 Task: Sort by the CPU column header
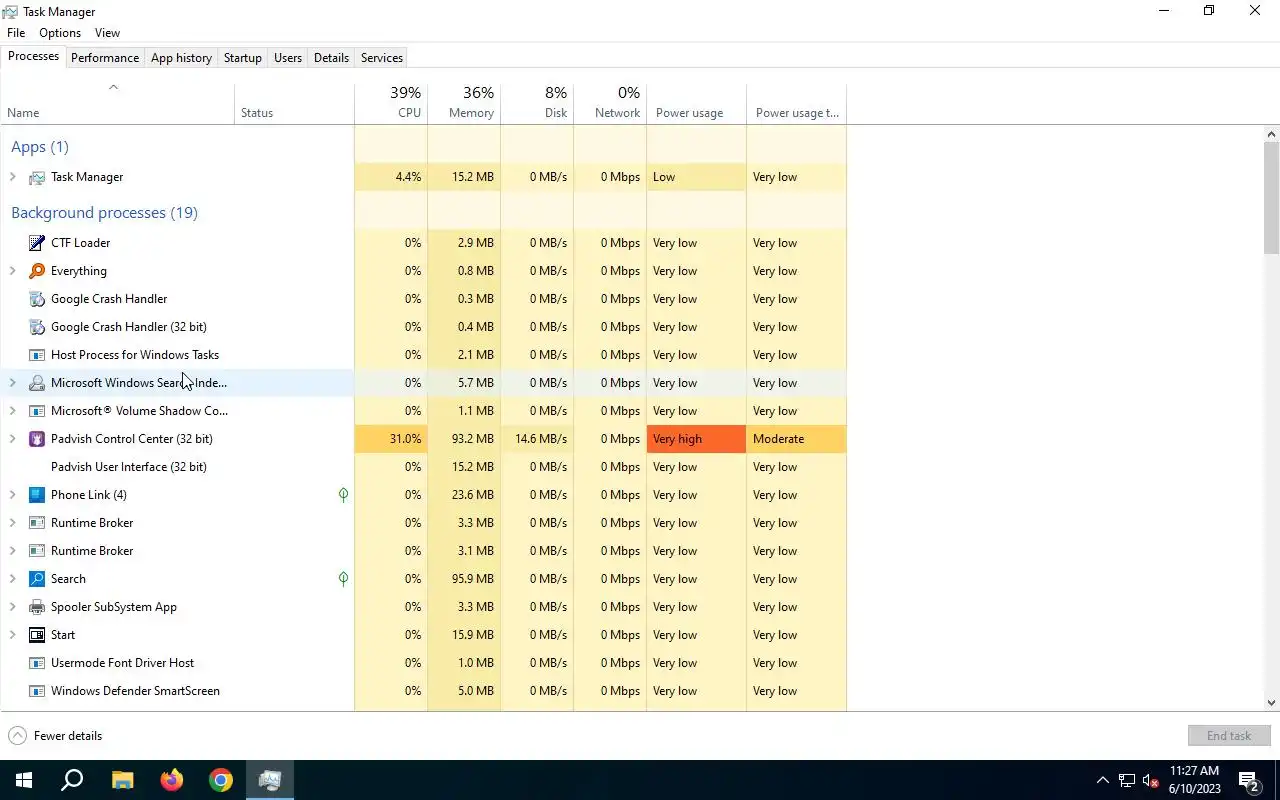[391, 102]
